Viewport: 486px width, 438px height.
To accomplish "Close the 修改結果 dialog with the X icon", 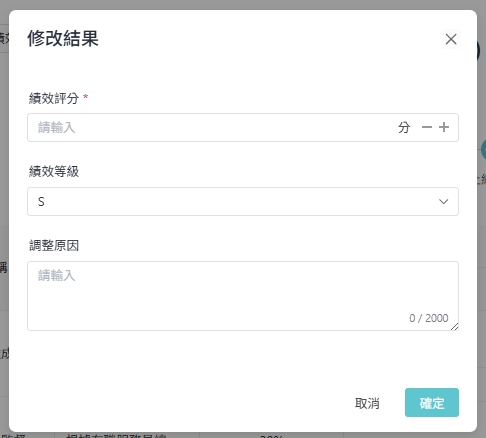I will pos(451,39).
